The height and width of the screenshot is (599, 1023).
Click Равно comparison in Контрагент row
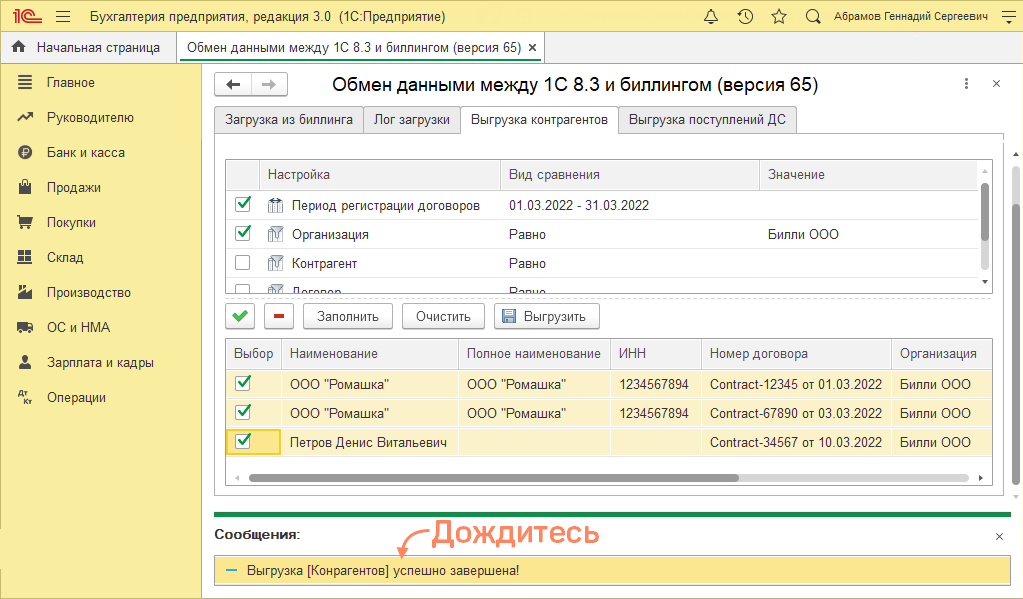pos(527,264)
